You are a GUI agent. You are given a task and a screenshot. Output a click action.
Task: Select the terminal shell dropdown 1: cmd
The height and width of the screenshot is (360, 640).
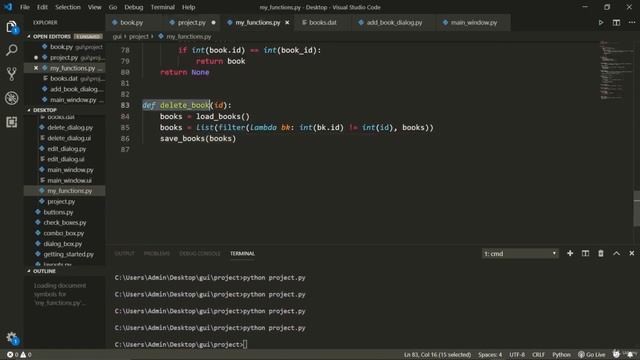point(520,253)
